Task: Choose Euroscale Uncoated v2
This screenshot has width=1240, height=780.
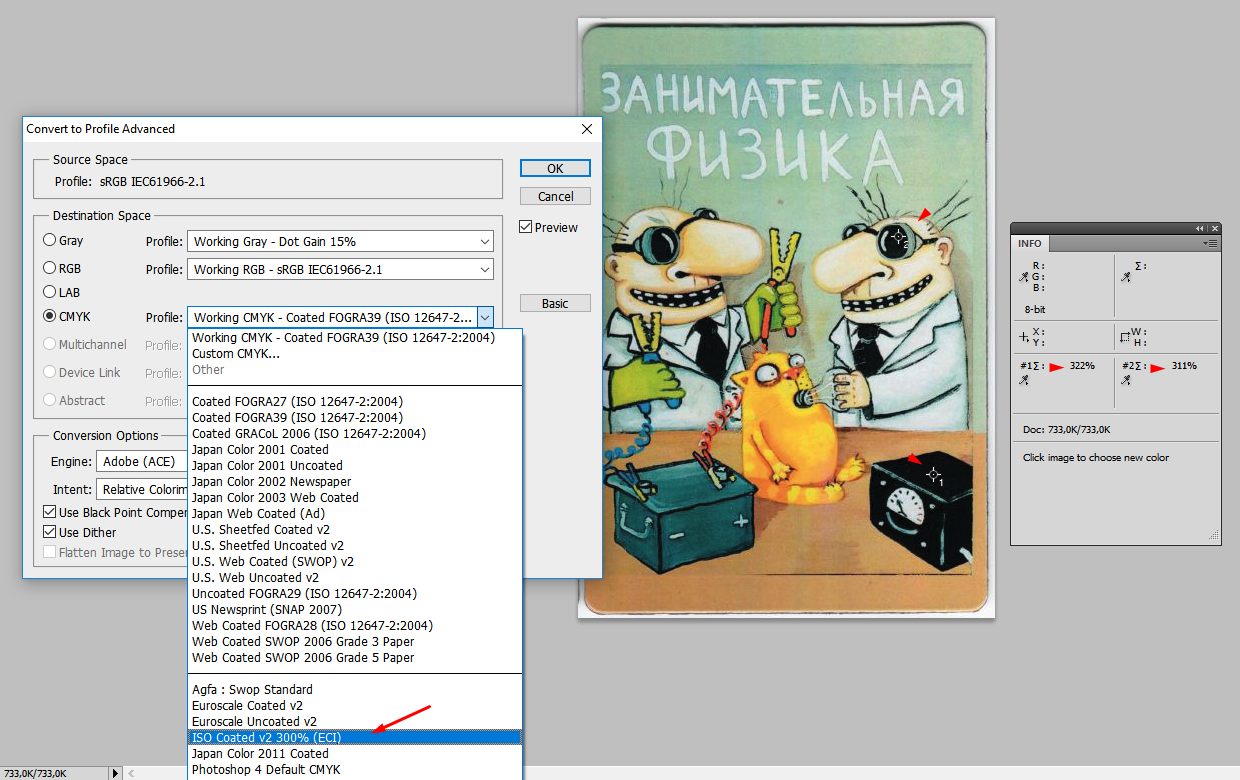Action: coord(355,721)
